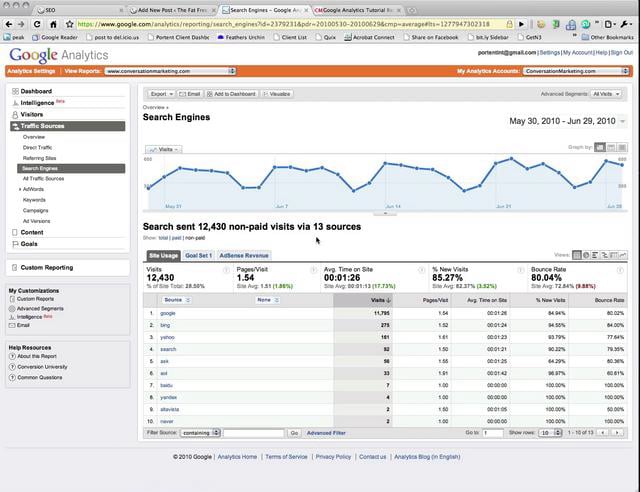Viewport: 640px width, 492px height.
Task: Select graph by month view icon
Action: pos(622,147)
